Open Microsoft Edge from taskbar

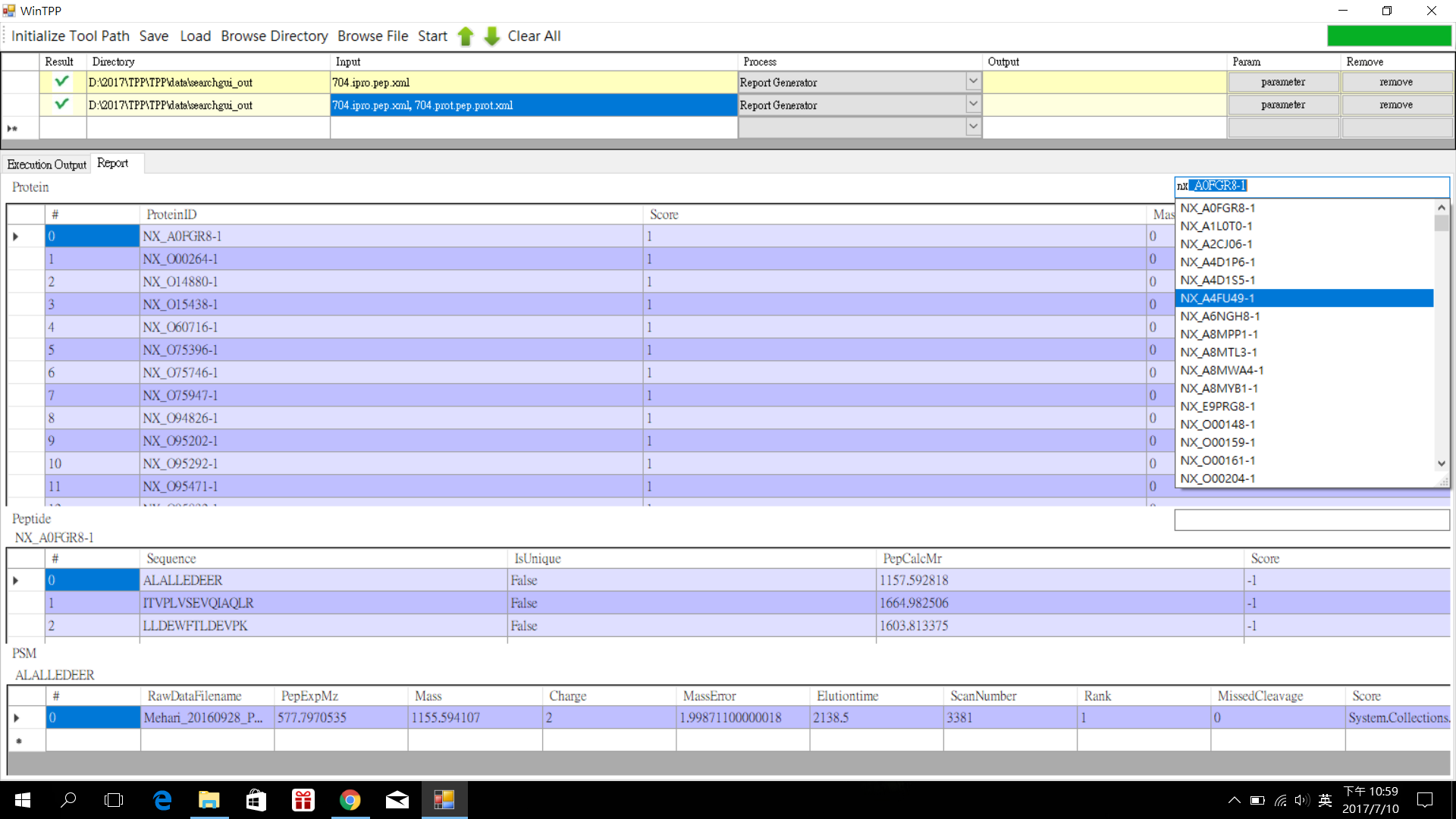[162, 800]
